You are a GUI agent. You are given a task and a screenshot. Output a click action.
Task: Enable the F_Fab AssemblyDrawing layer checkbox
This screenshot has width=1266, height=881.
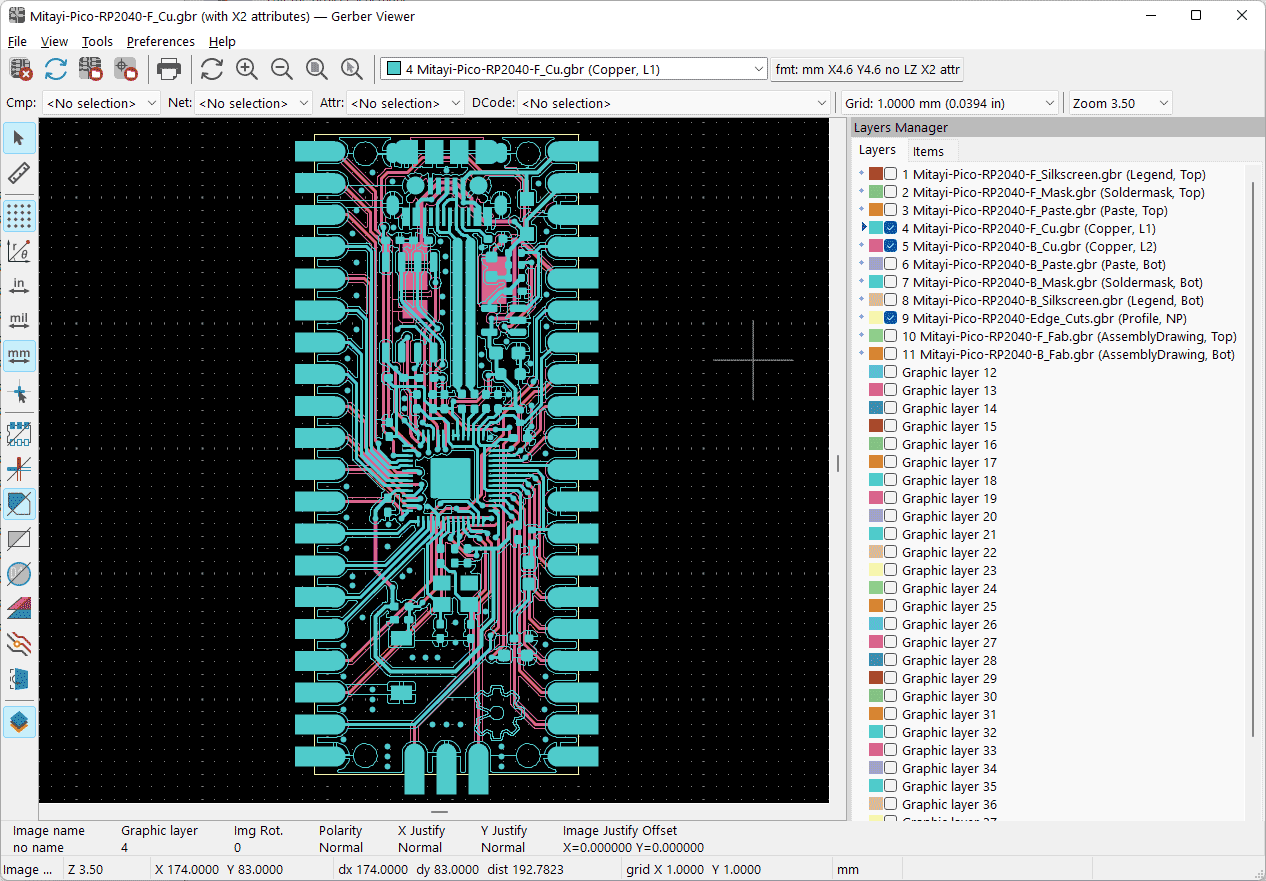890,336
